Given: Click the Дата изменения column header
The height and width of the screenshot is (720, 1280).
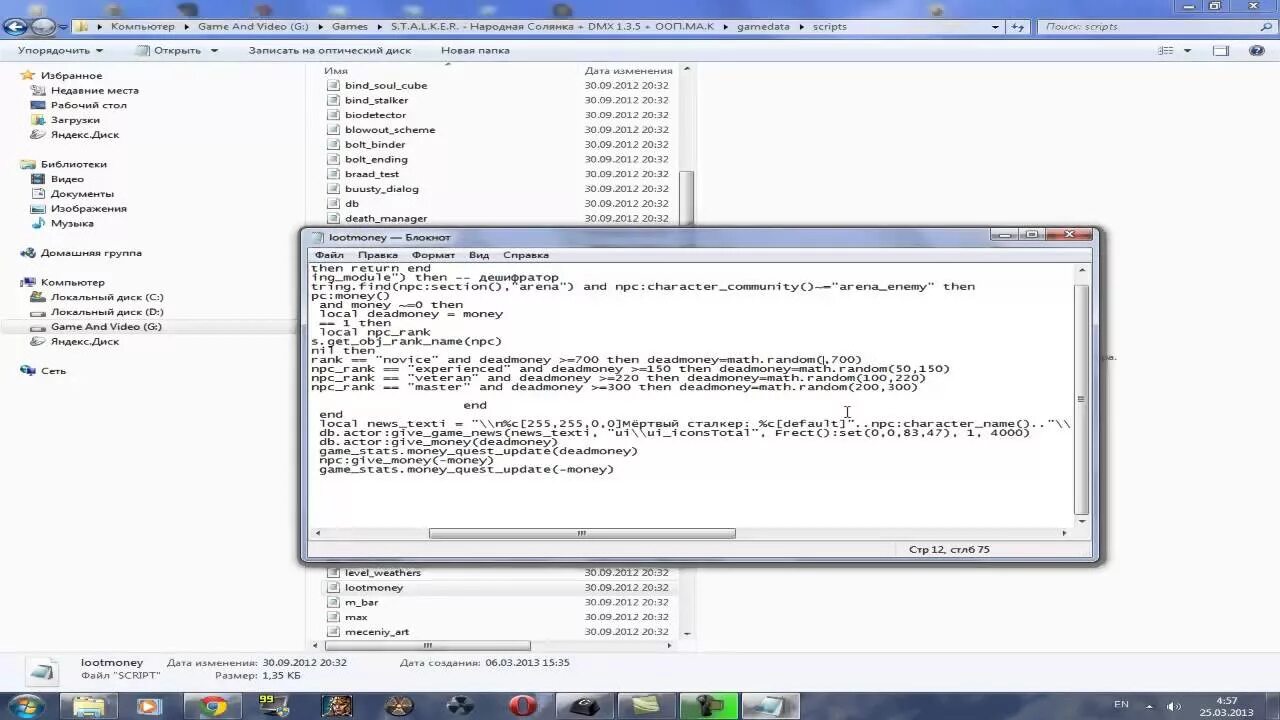Looking at the screenshot, I should 629,71.
